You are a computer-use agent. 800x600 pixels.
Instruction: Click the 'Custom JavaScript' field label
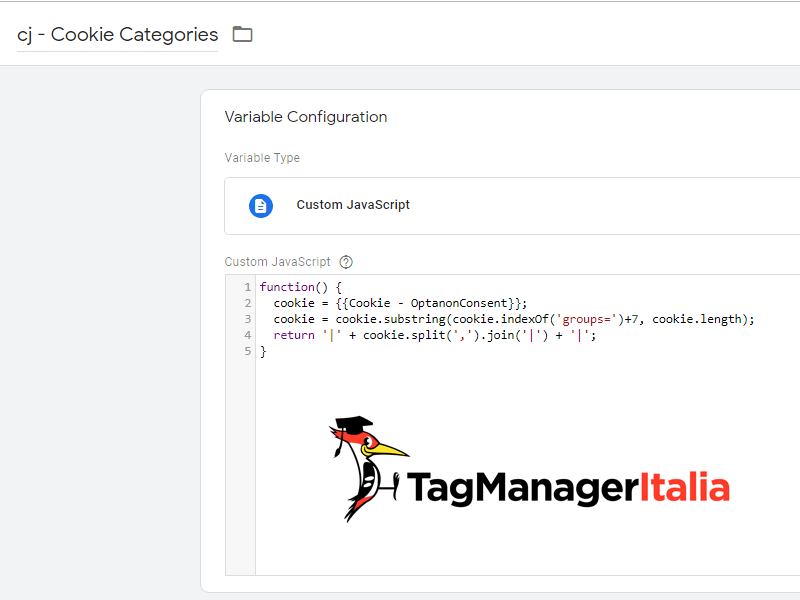[x=278, y=262]
